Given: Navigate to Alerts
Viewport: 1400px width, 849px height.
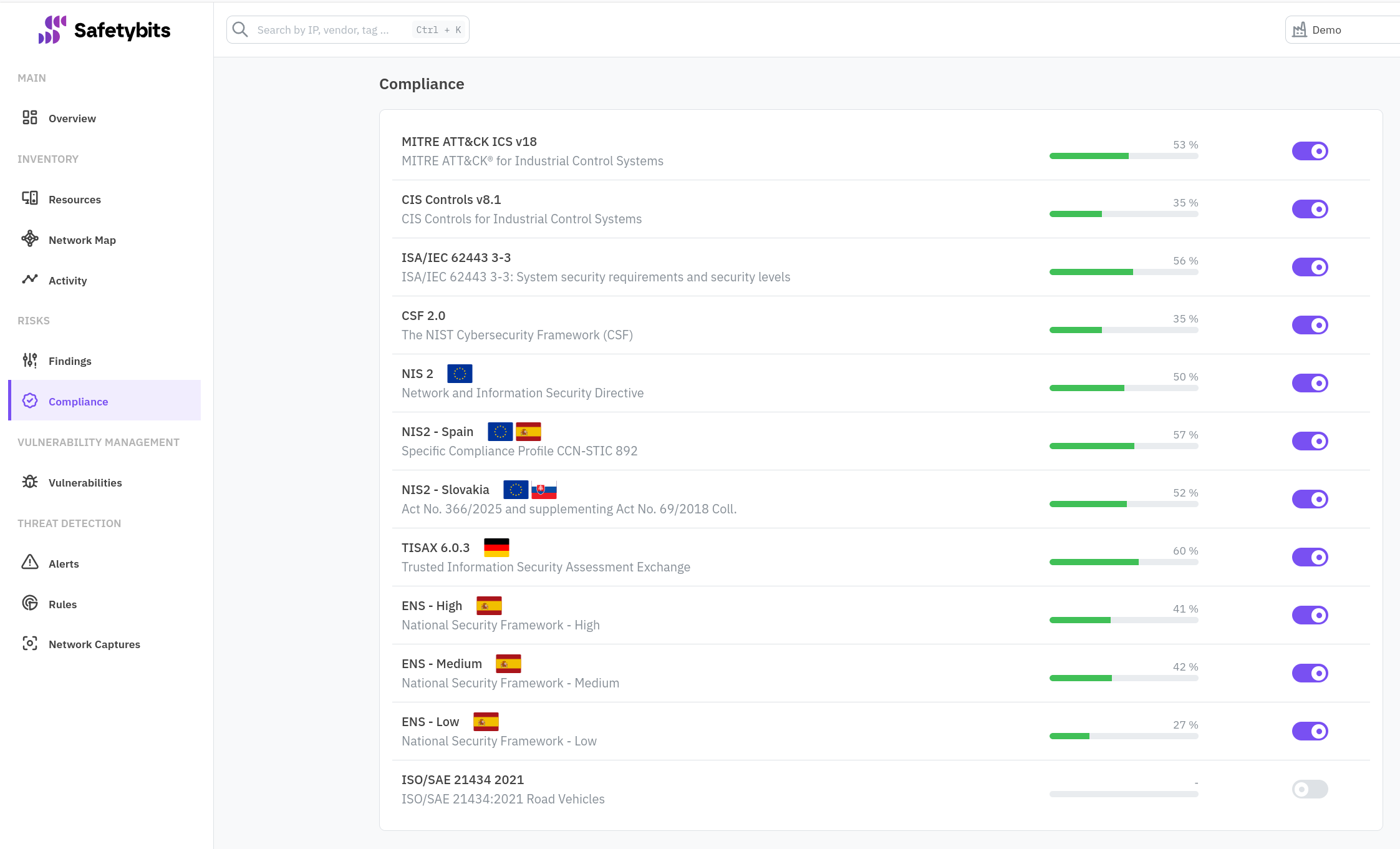Looking at the screenshot, I should tap(105, 563).
